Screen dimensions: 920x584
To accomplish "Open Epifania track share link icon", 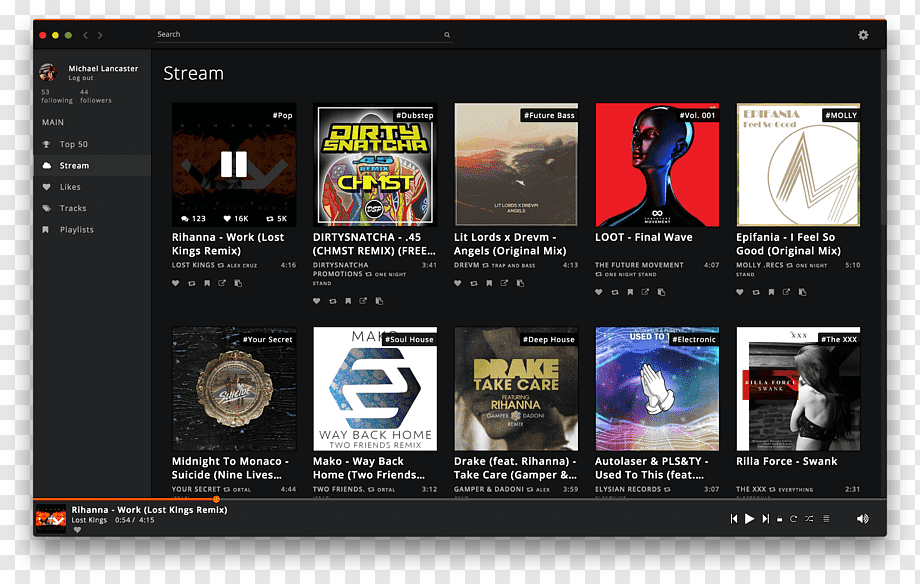I will coord(786,292).
